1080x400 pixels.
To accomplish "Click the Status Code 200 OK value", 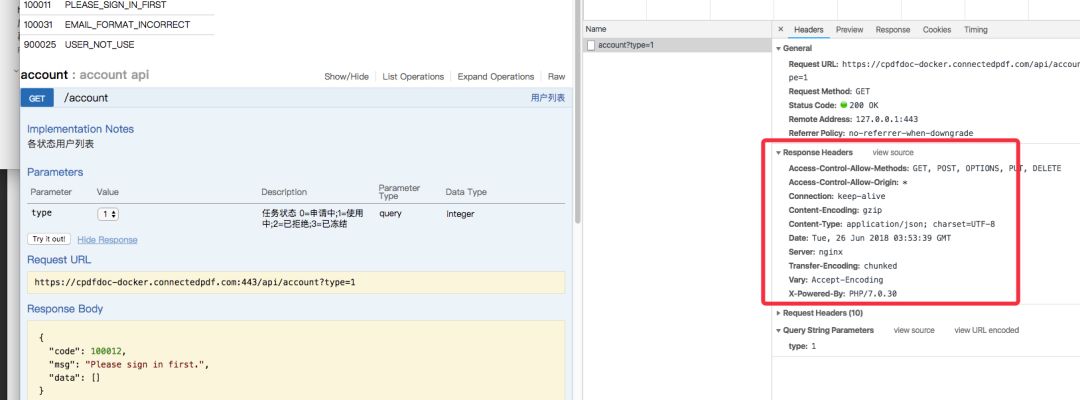I will (864, 105).
